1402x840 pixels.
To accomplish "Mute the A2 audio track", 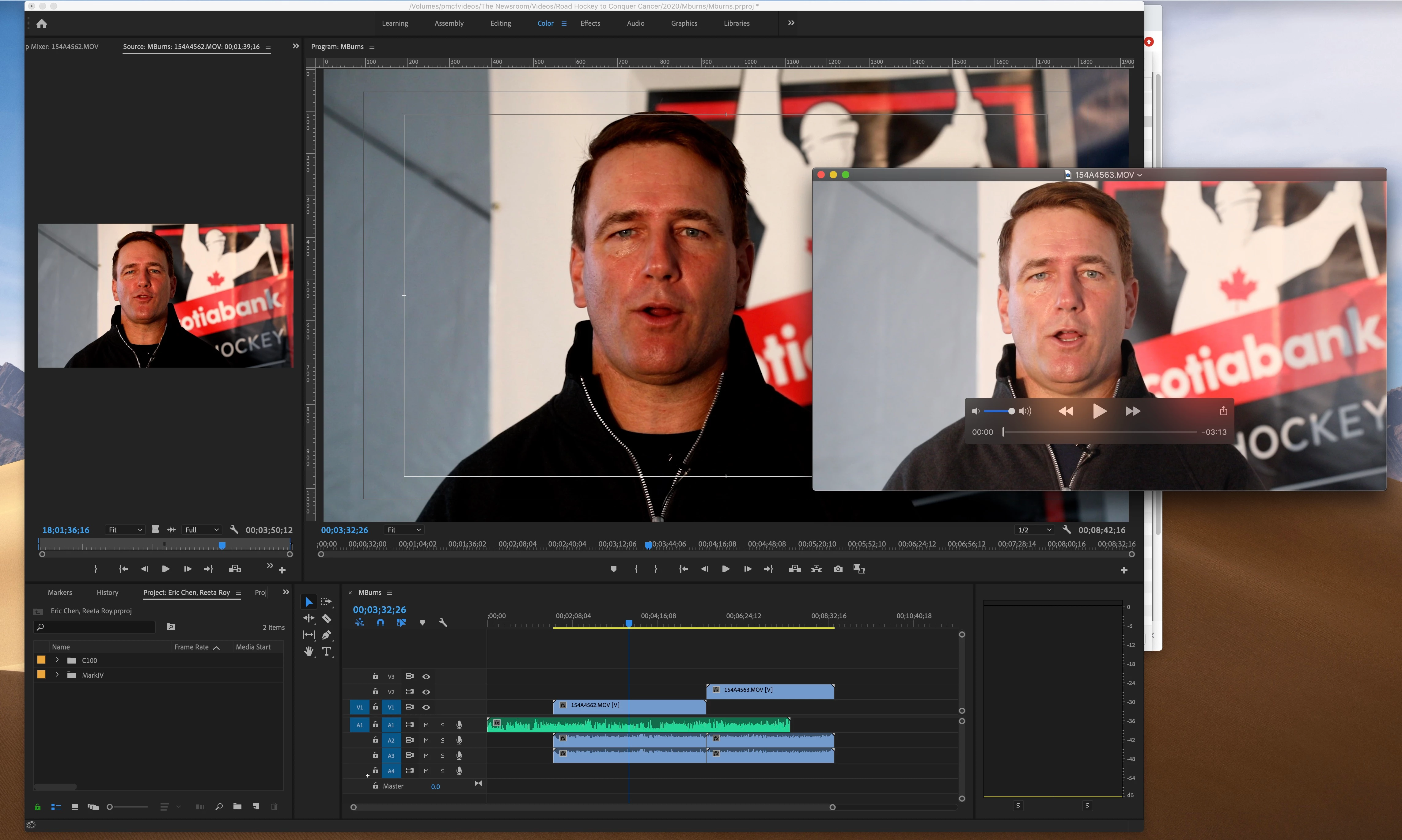I will 426,740.
